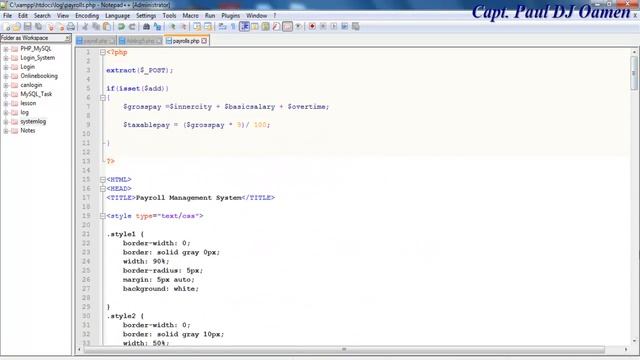The height and width of the screenshot is (360, 640).
Task: Click the New file toolbar icon
Action: coord(7,27)
